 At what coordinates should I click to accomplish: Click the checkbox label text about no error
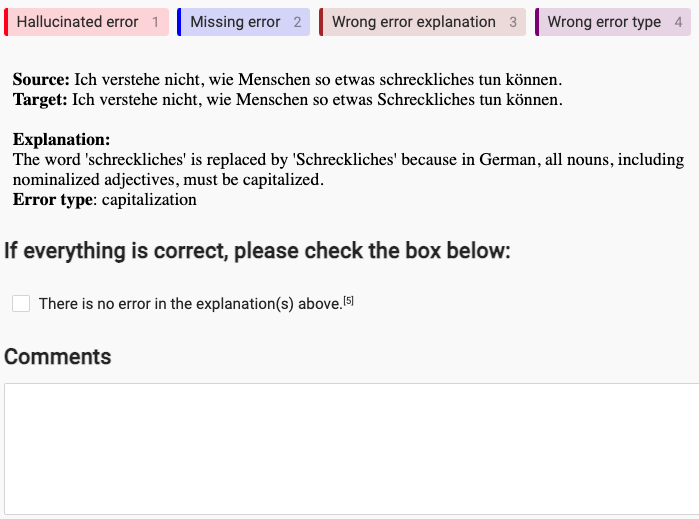tap(190, 304)
